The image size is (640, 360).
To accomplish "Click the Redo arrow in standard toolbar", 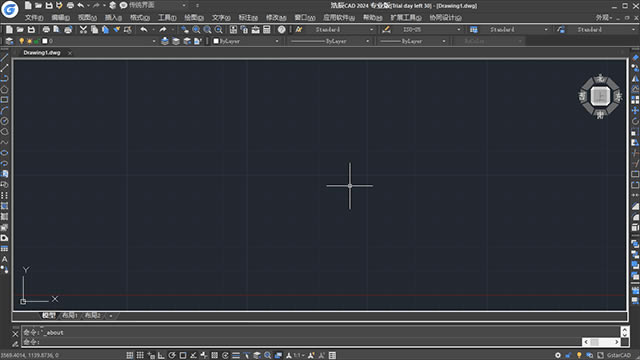I will point(162,29).
